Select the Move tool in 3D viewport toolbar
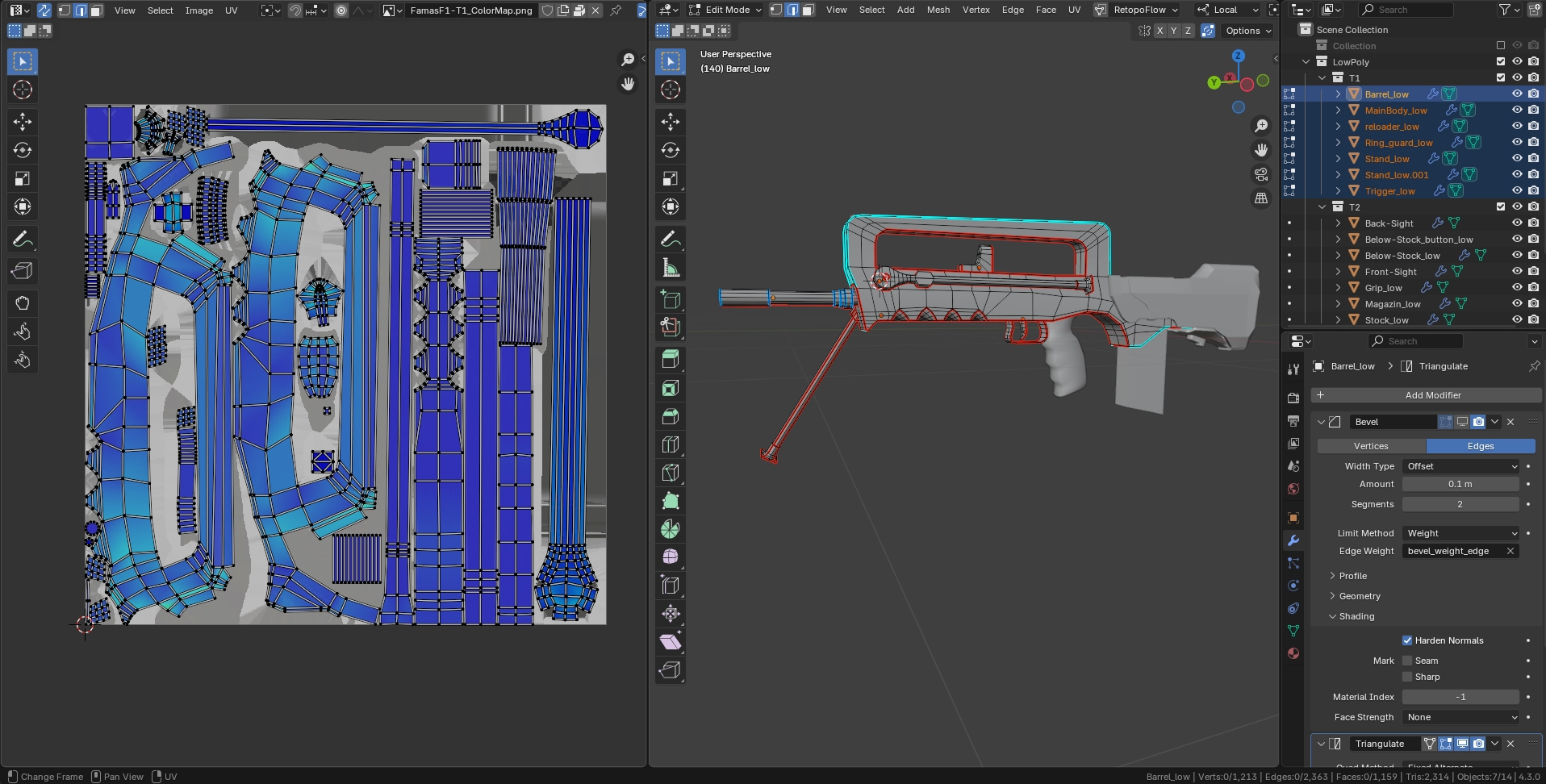The height and width of the screenshot is (784, 1546). [x=670, y=122]
